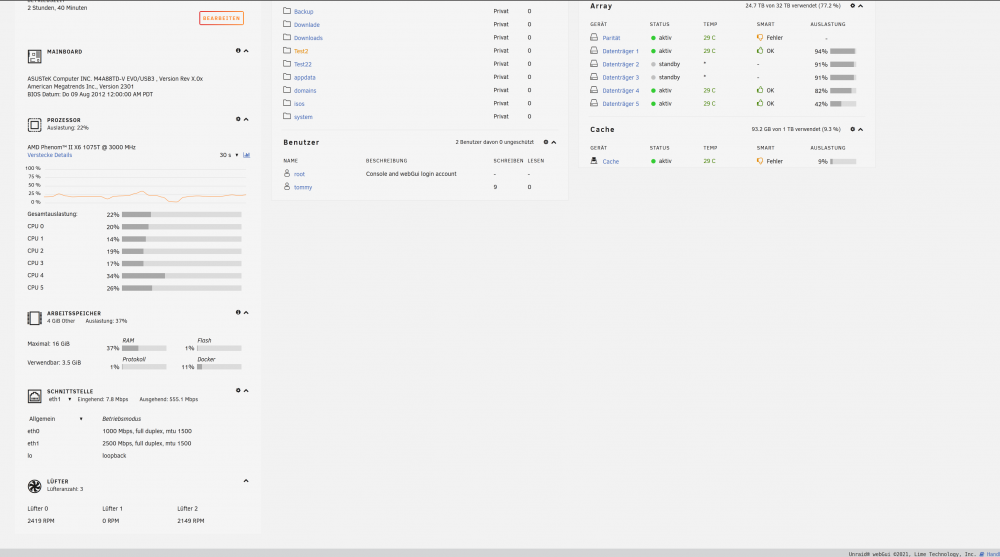Click the system folder icon

tap(287, 116)
